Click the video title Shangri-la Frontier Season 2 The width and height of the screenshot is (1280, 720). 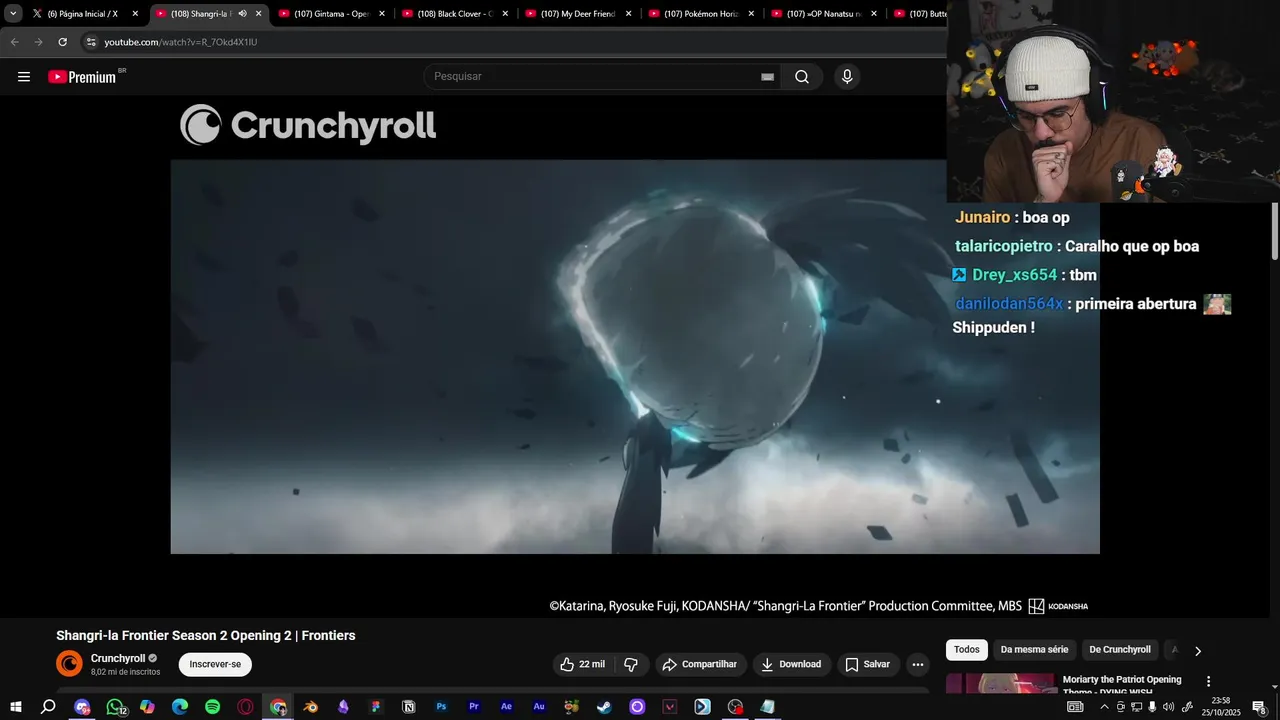[x=205, y=636]
